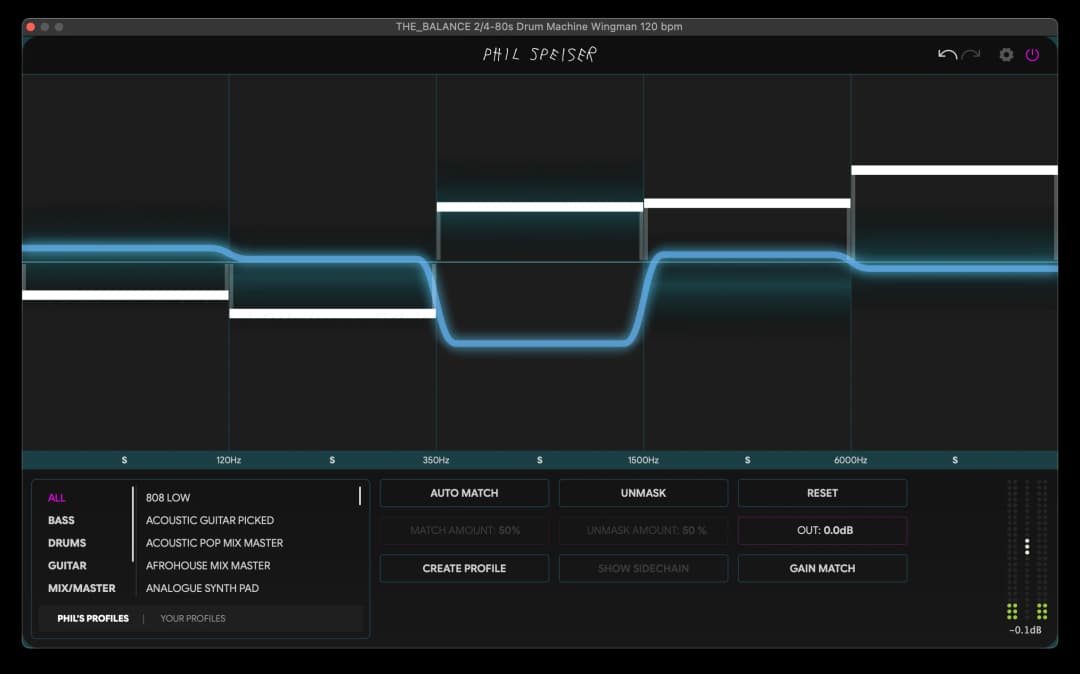
Task: Click the three-dot meter drag handle
Action: [1027, 546]
